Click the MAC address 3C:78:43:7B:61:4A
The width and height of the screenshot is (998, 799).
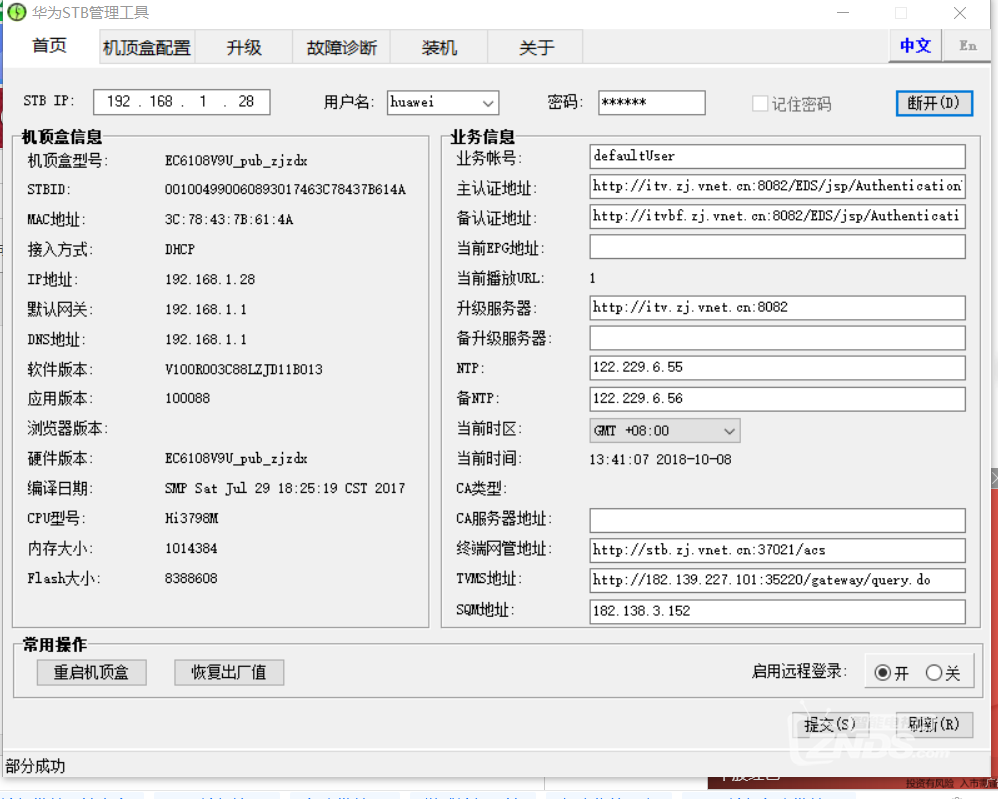tap(229, 220)
